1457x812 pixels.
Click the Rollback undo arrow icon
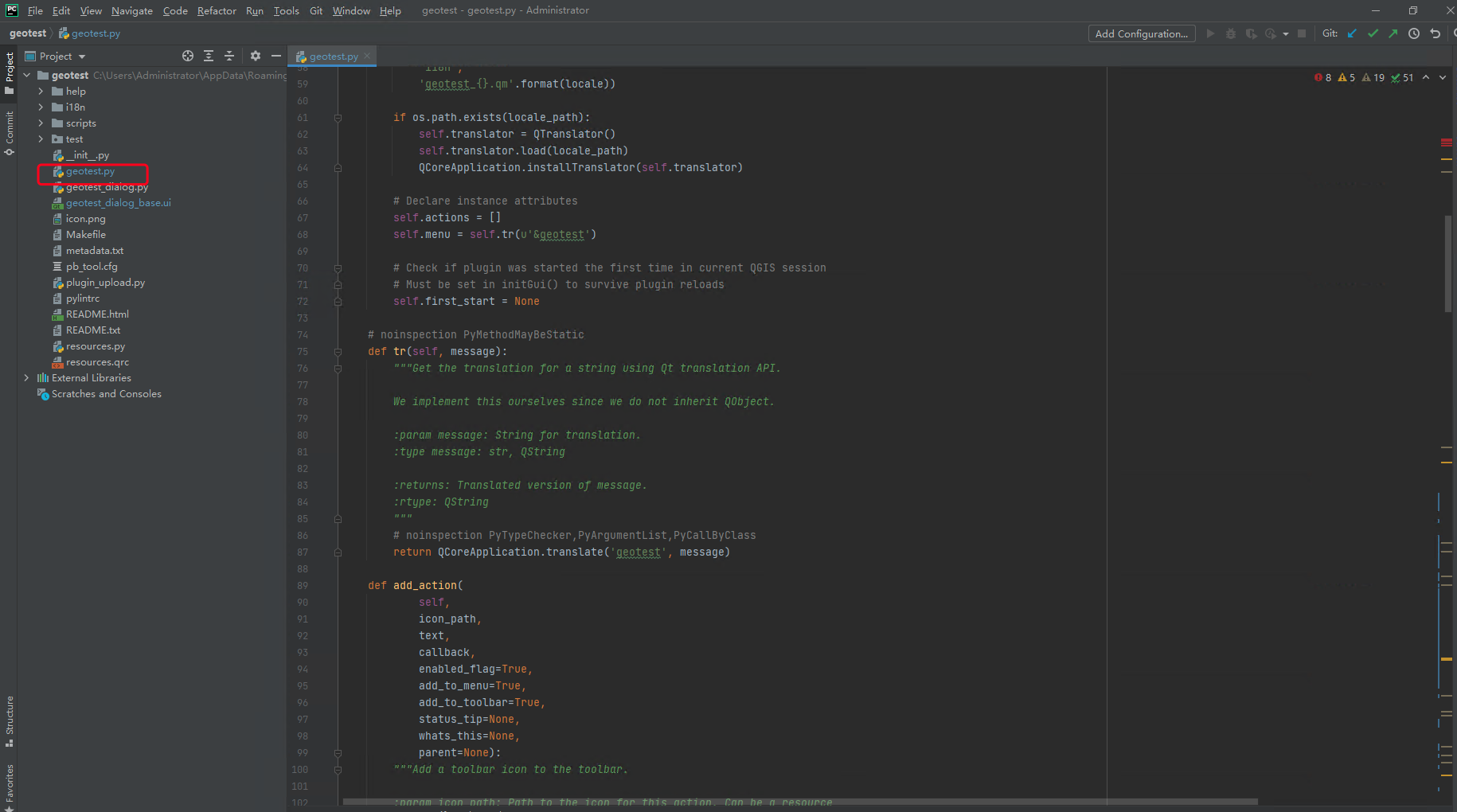pos(1436,33)
